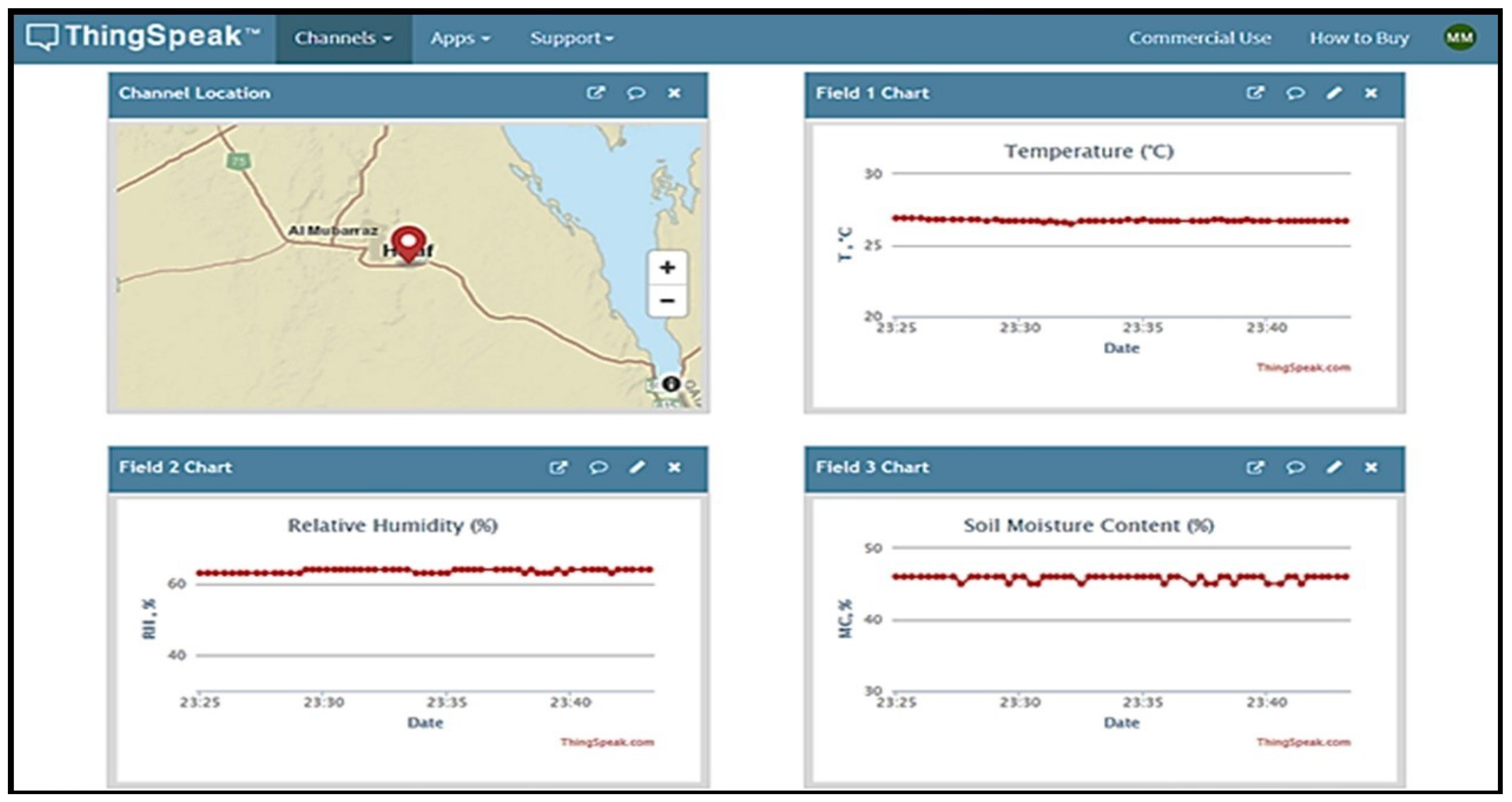Open comment icon on Field 1 Chart
Viewport: 1512px width, 802px height.
pyautogui.click(x=1295, y=93)
